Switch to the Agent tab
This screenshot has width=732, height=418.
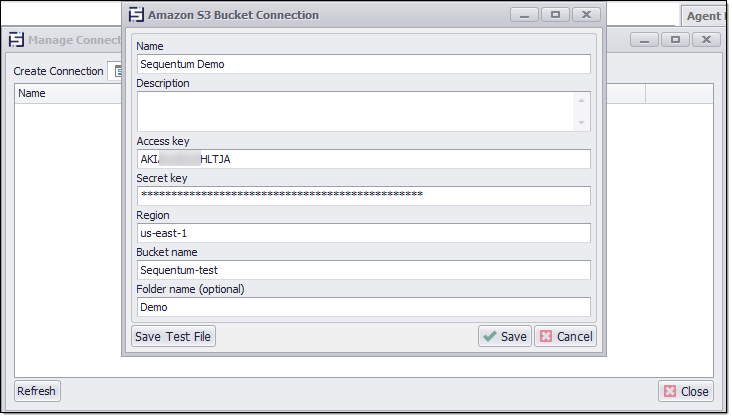706,15
